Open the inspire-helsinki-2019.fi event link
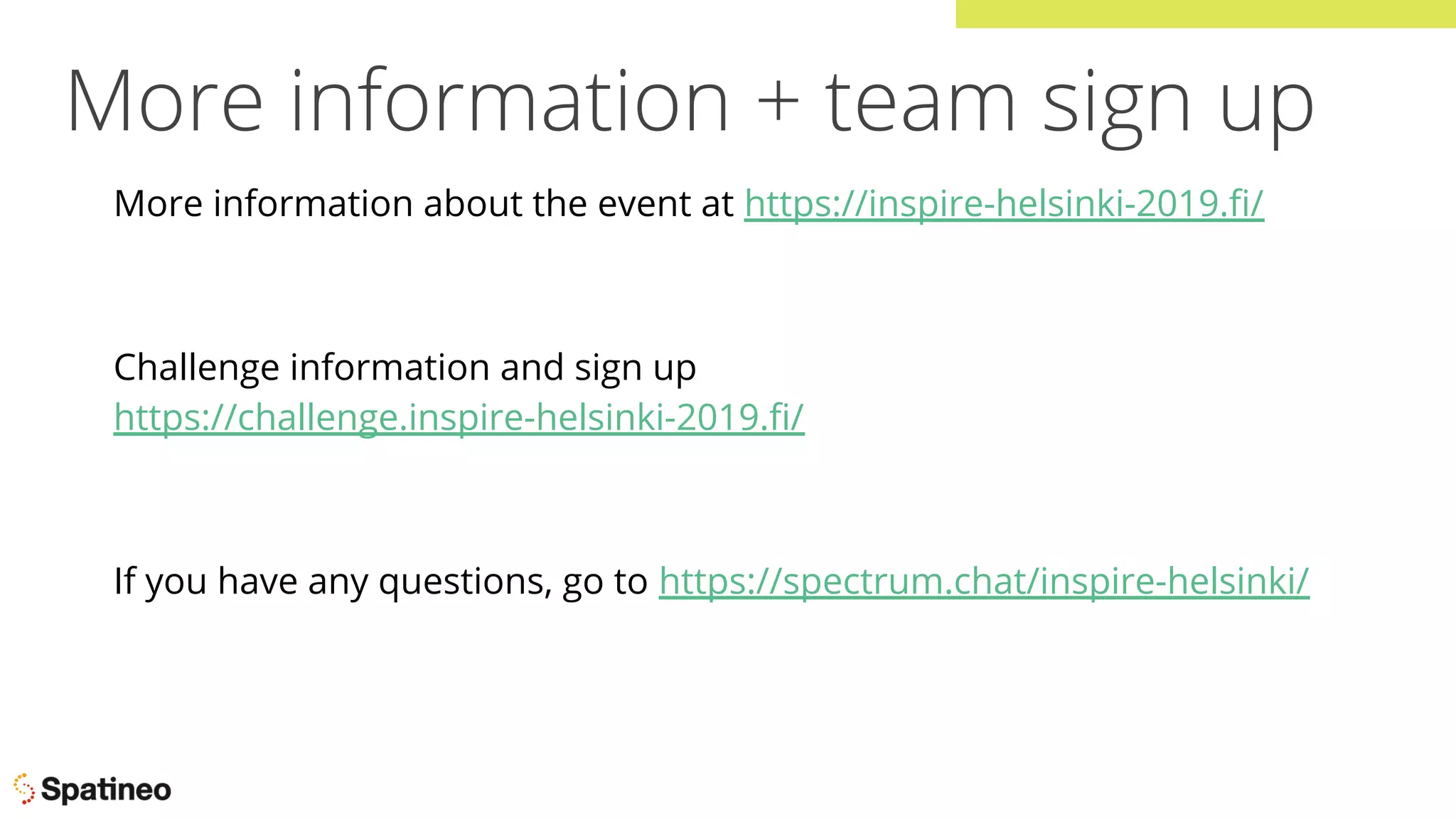This screenshot has height=819, width=1456. click(1004, 204)
